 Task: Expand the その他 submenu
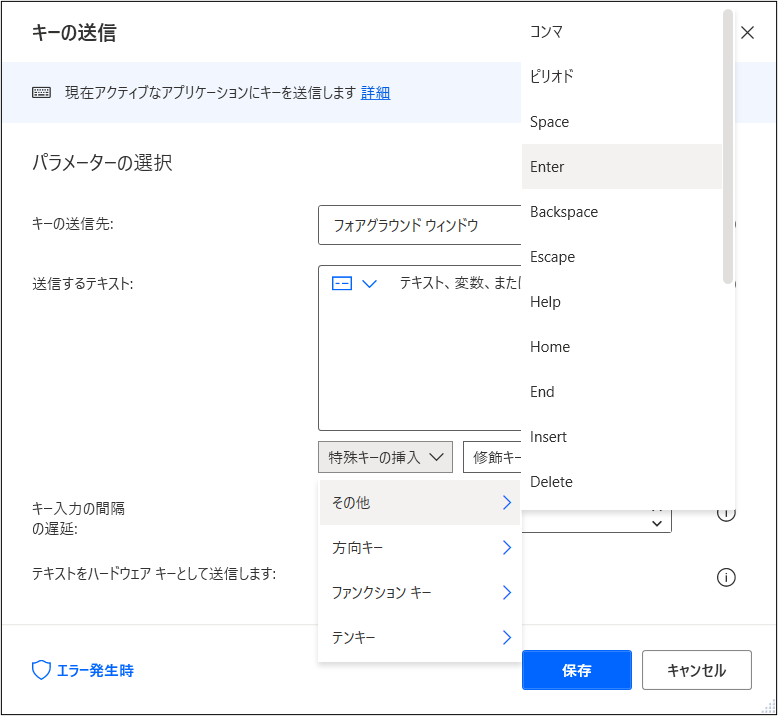pos(420,503)
